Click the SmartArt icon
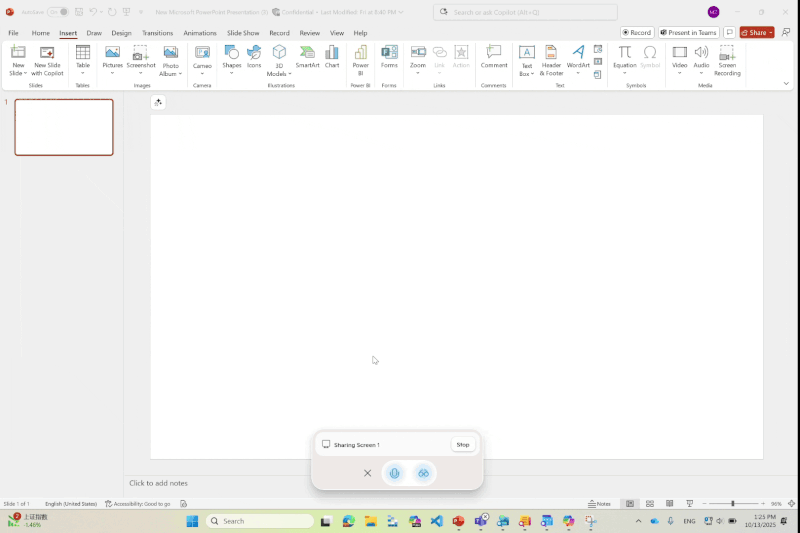Image resolution: width=800 pixels, height=533 pixels. (x=307, y=57)
